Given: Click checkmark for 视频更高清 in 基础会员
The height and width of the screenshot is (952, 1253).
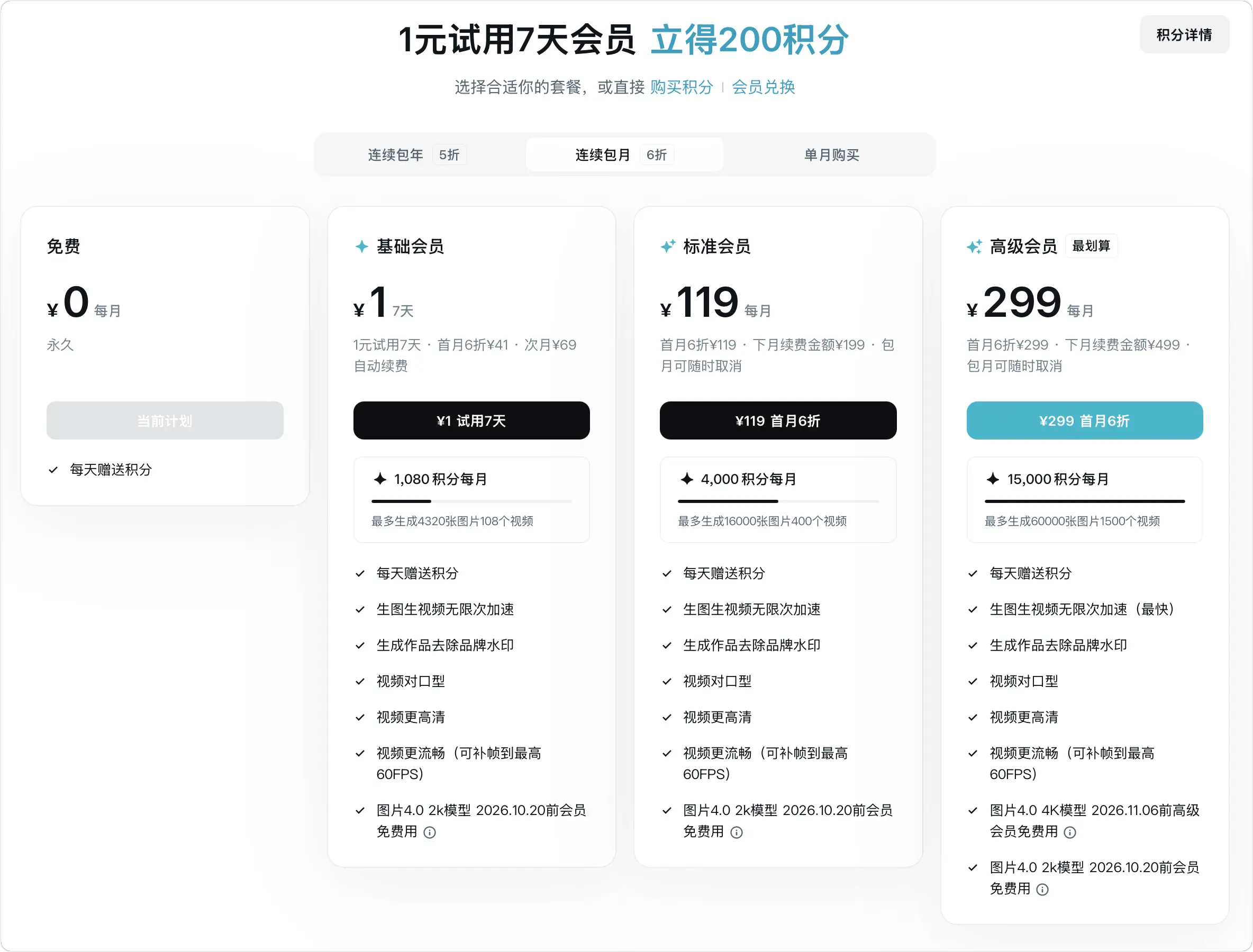Looking at the screenshot, I should [359, 717].
